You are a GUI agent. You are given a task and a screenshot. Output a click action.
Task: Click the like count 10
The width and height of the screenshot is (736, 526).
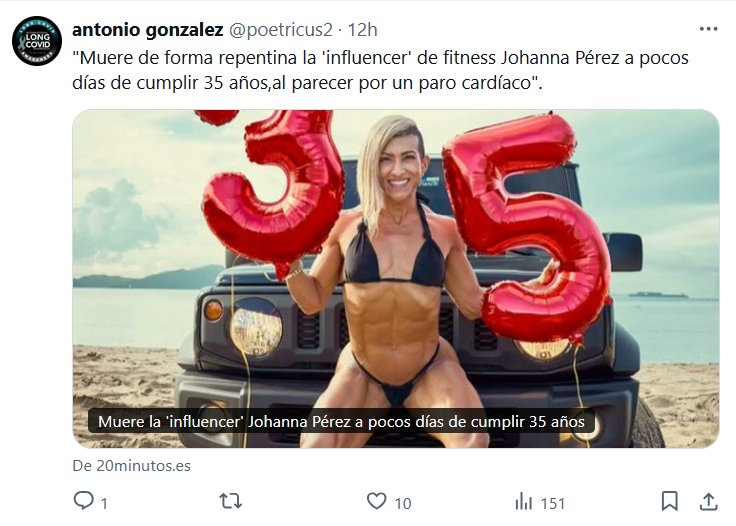(x=403, y=504)
